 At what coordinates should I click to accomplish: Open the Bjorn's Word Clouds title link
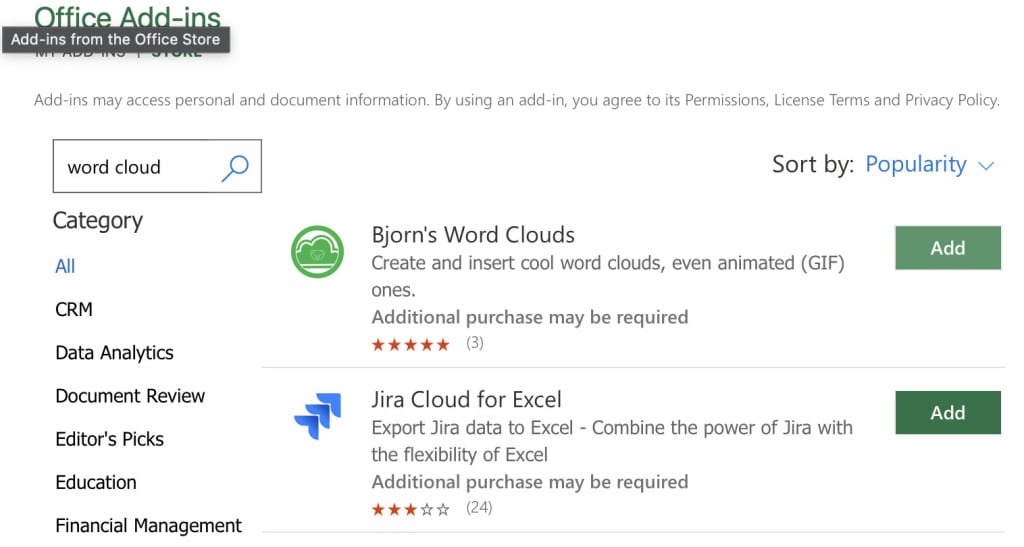tap(473, 235)
